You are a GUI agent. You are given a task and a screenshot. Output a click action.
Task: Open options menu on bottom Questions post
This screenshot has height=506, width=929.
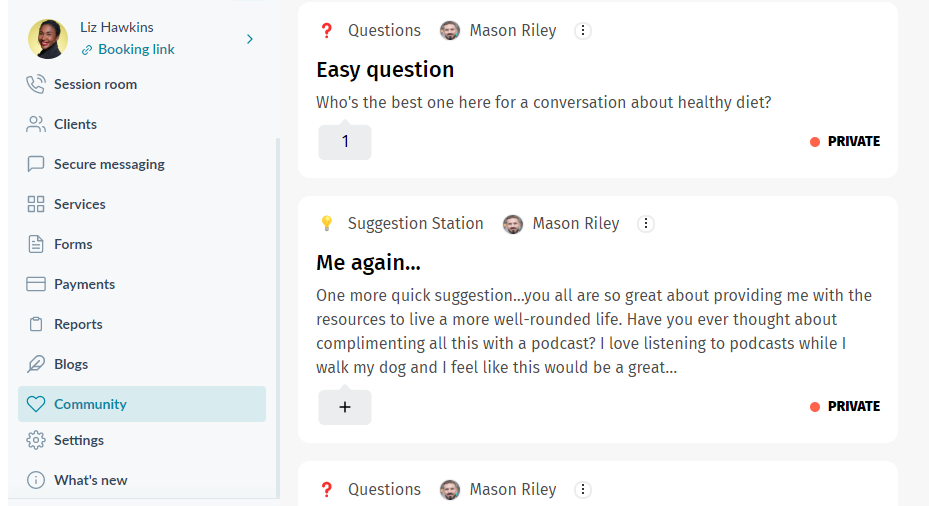[x=583, y=489]
